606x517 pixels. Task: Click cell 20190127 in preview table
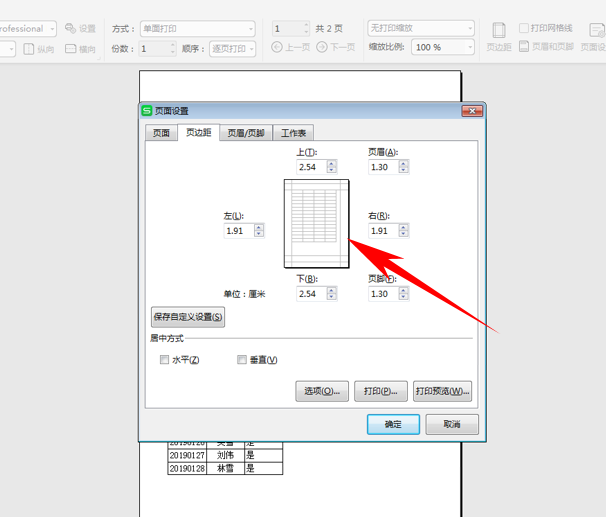(x=187, y=455)
